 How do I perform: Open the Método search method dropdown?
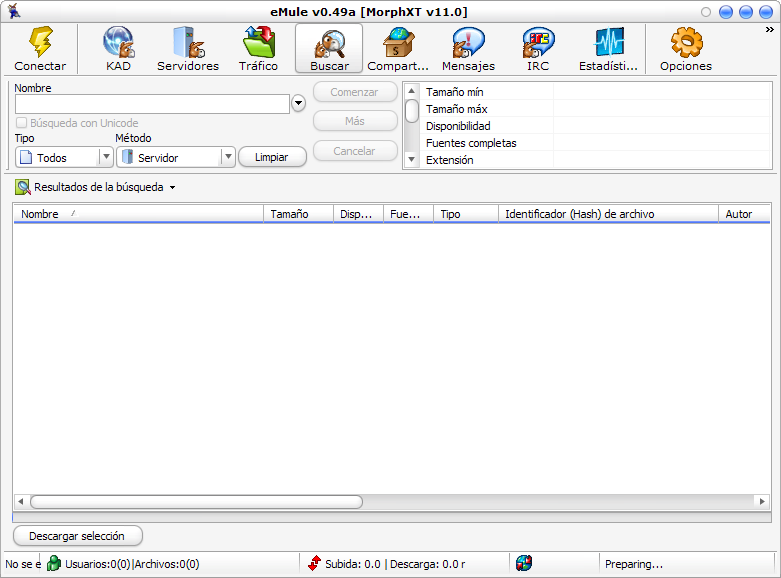(x=227, y=157)
